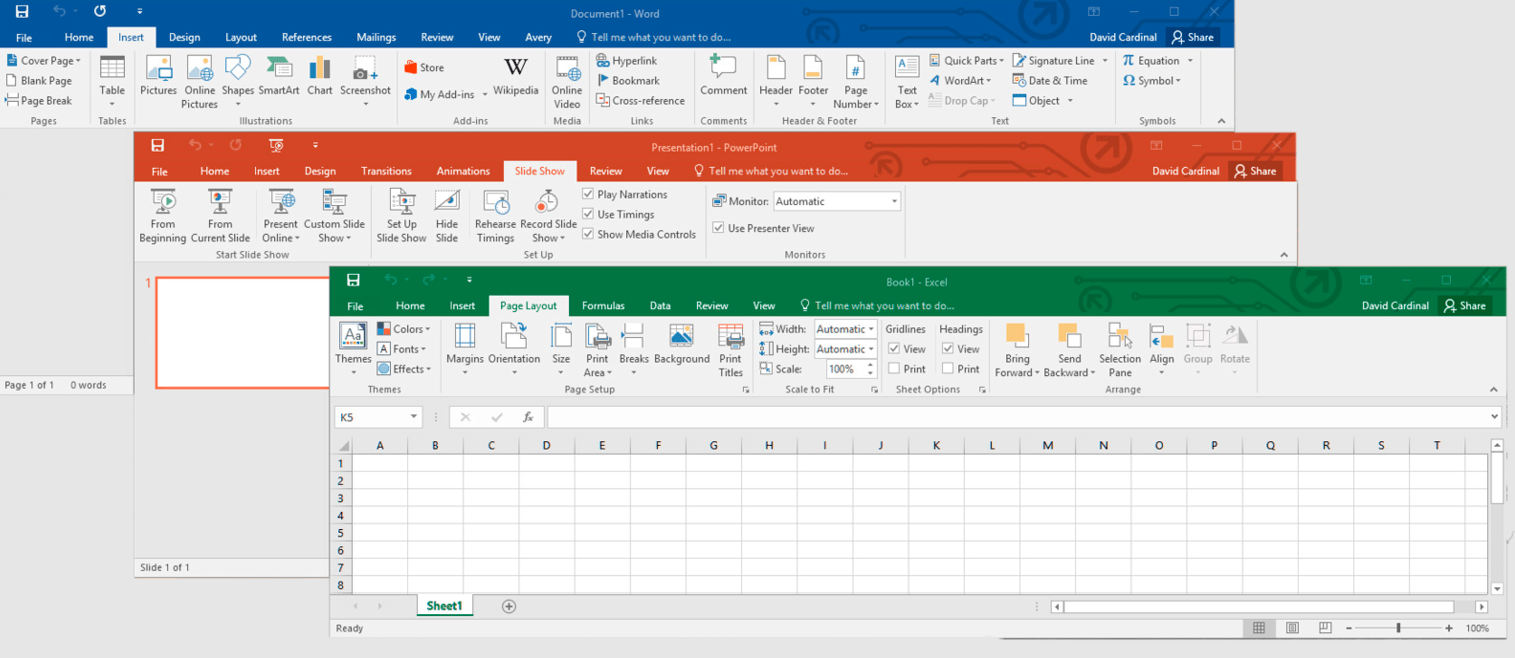Expand the Excel formula bar

[x=1495, y=417]
